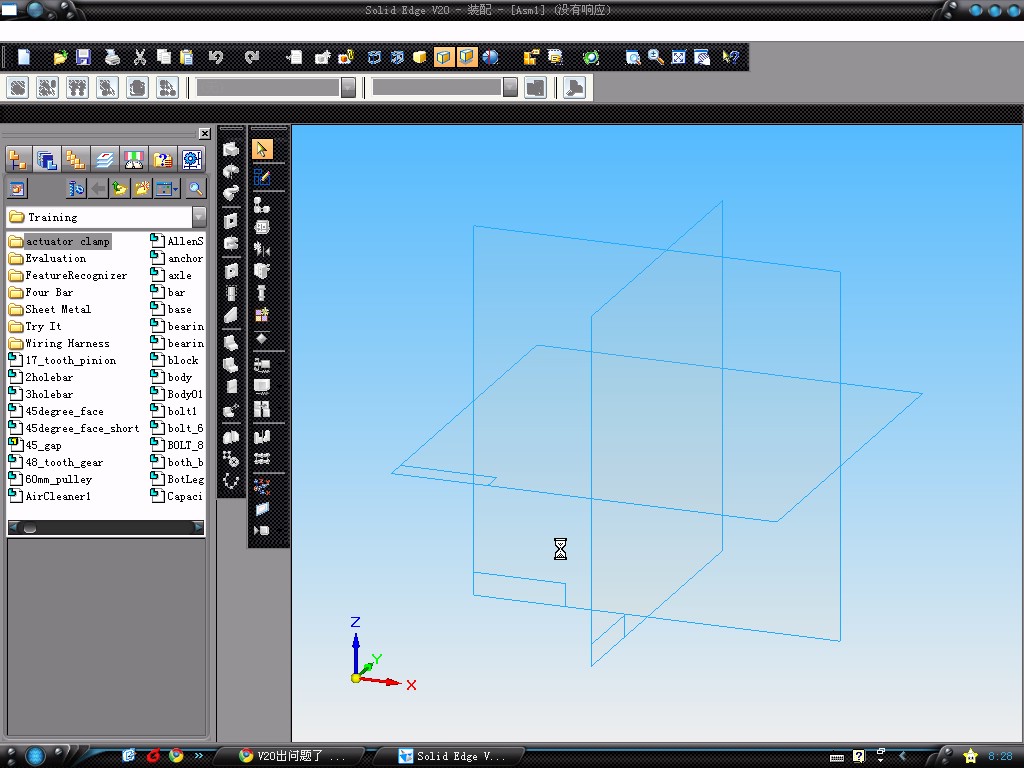1024x768 pixels.
Task: Expand the first grayed toolbar combo box
Action: [x=348, y=88]
